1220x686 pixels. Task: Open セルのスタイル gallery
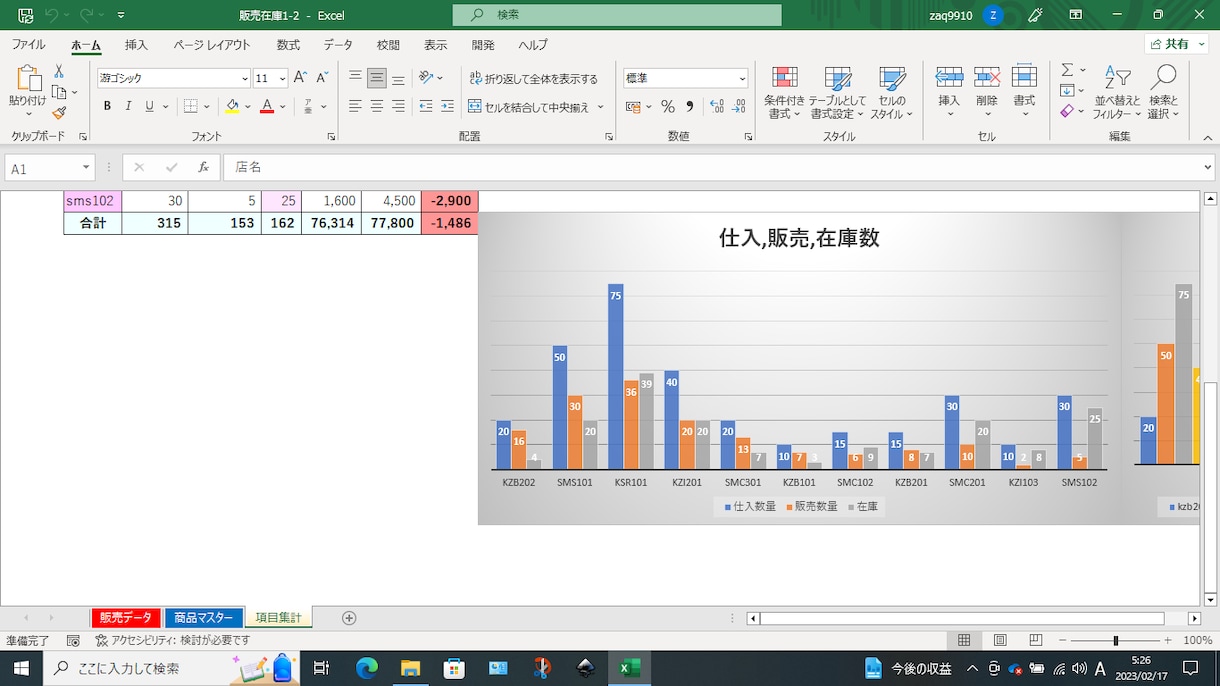click(891, 93)
